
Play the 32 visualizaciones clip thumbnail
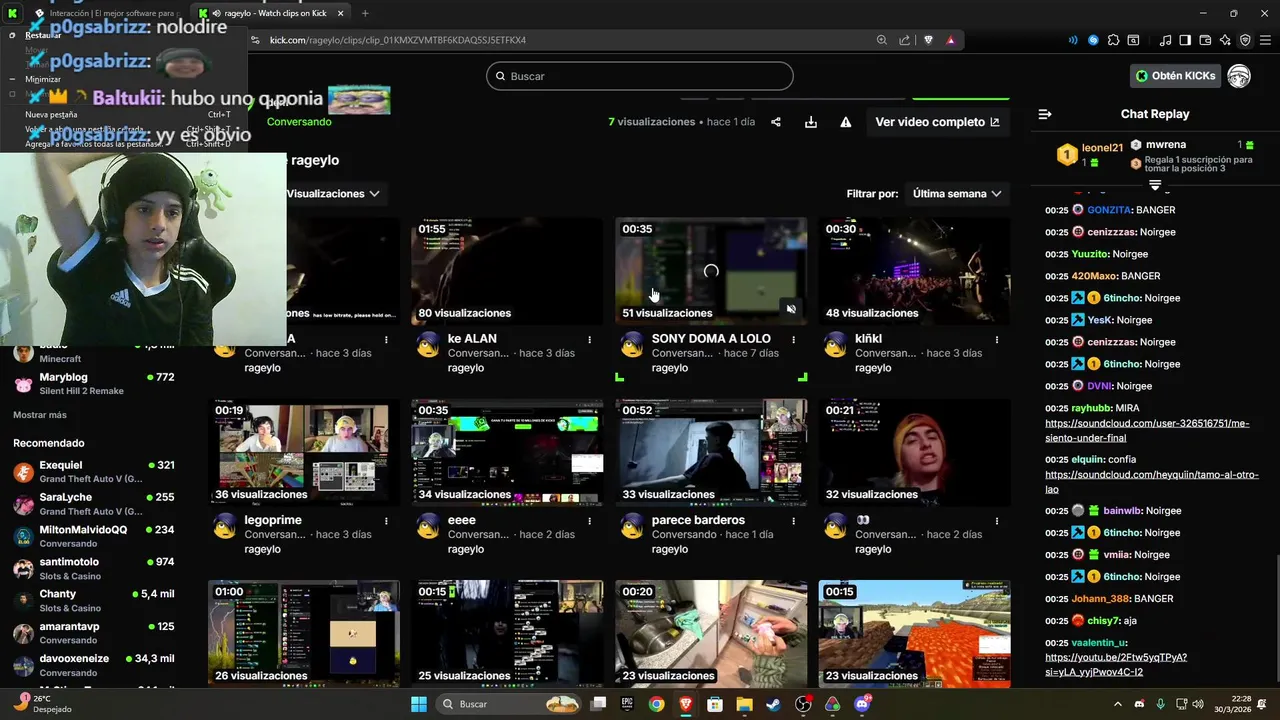914,453
